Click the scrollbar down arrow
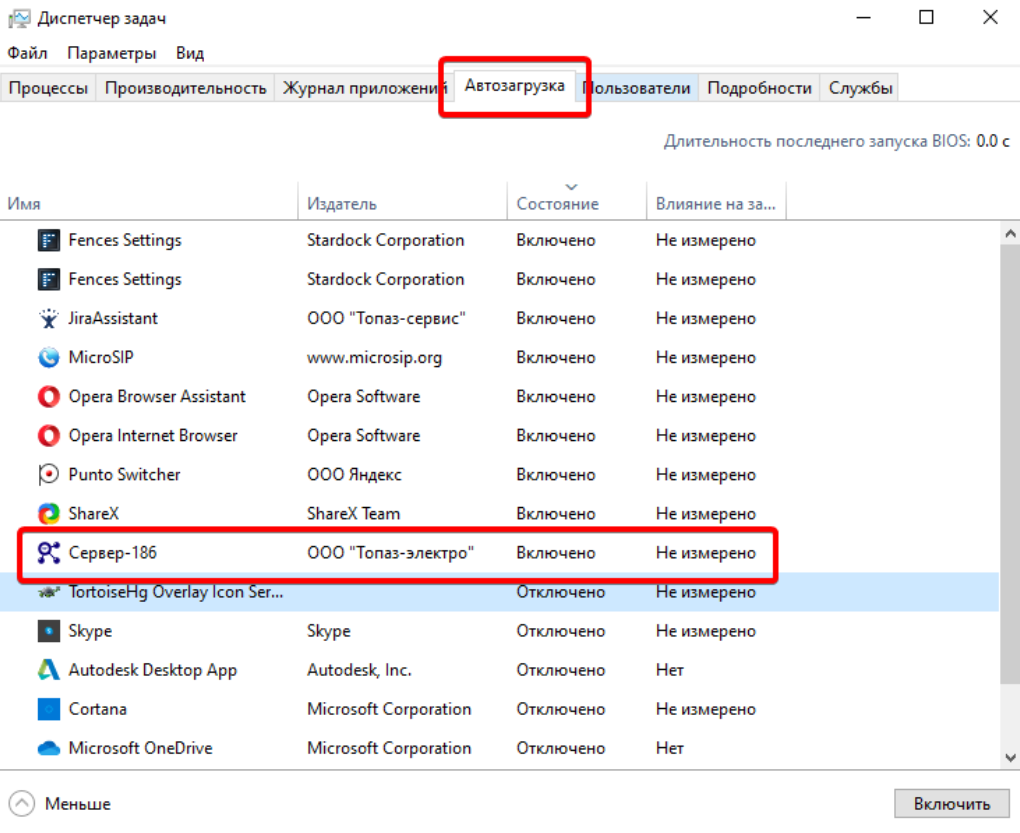This screenshot has width=1020, height=833. pyautogui.click(x=1010, y=758)
